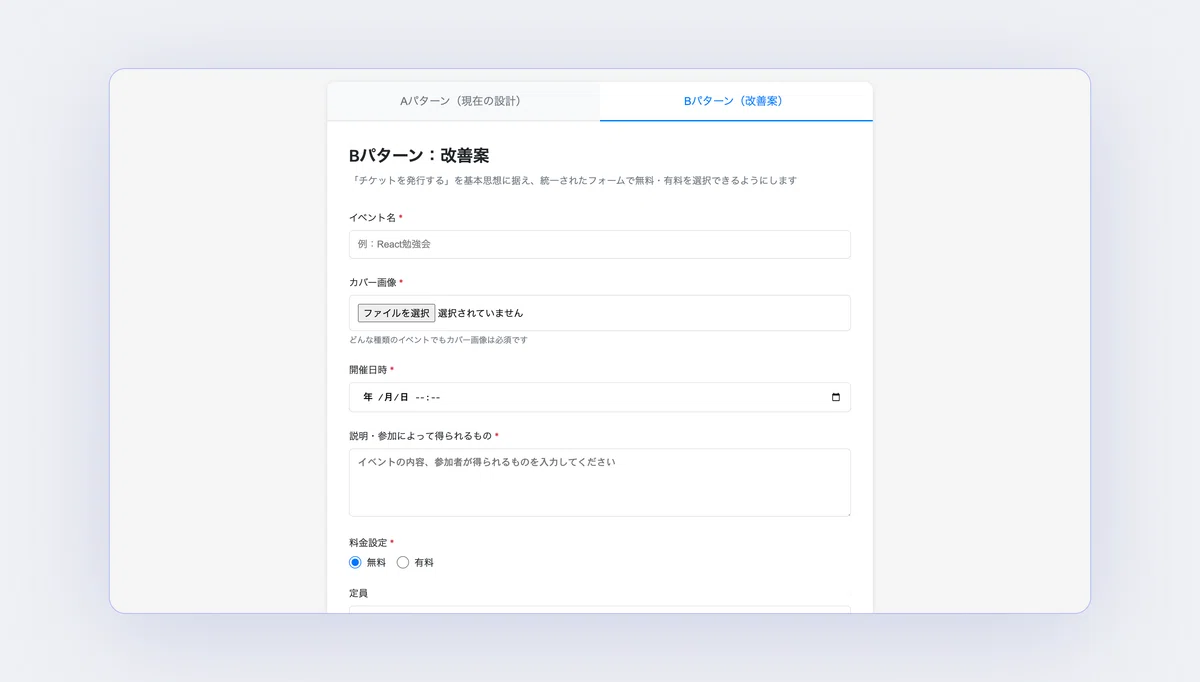1200x682 pixels.
Task: Click the 選択されていません file status text
Action: (x=480, y=313)
